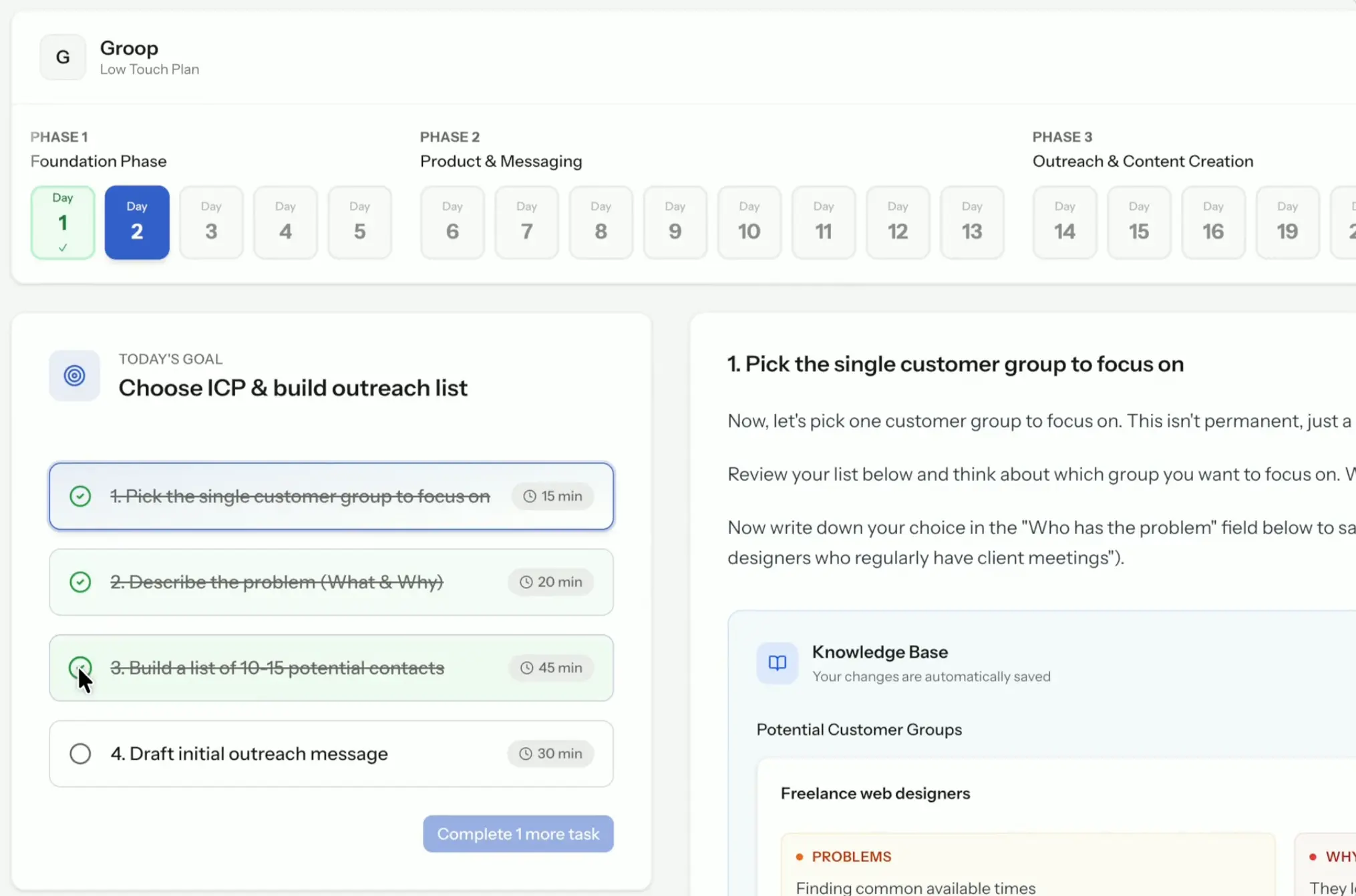Click Your changes are automatically saved text
Screen dimensions: 1356x896
click(931, 677)
